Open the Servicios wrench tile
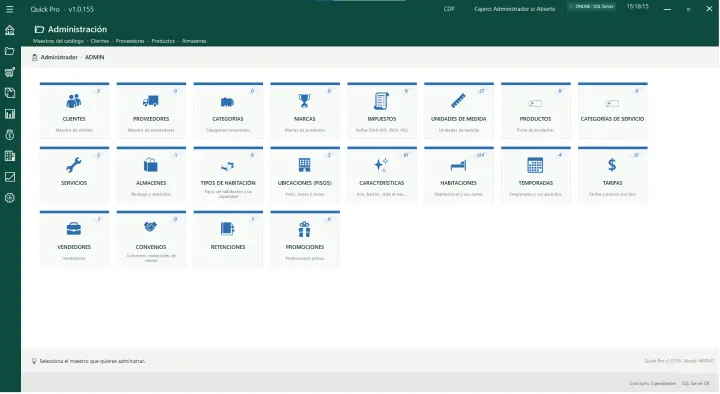 click(74, 175)
